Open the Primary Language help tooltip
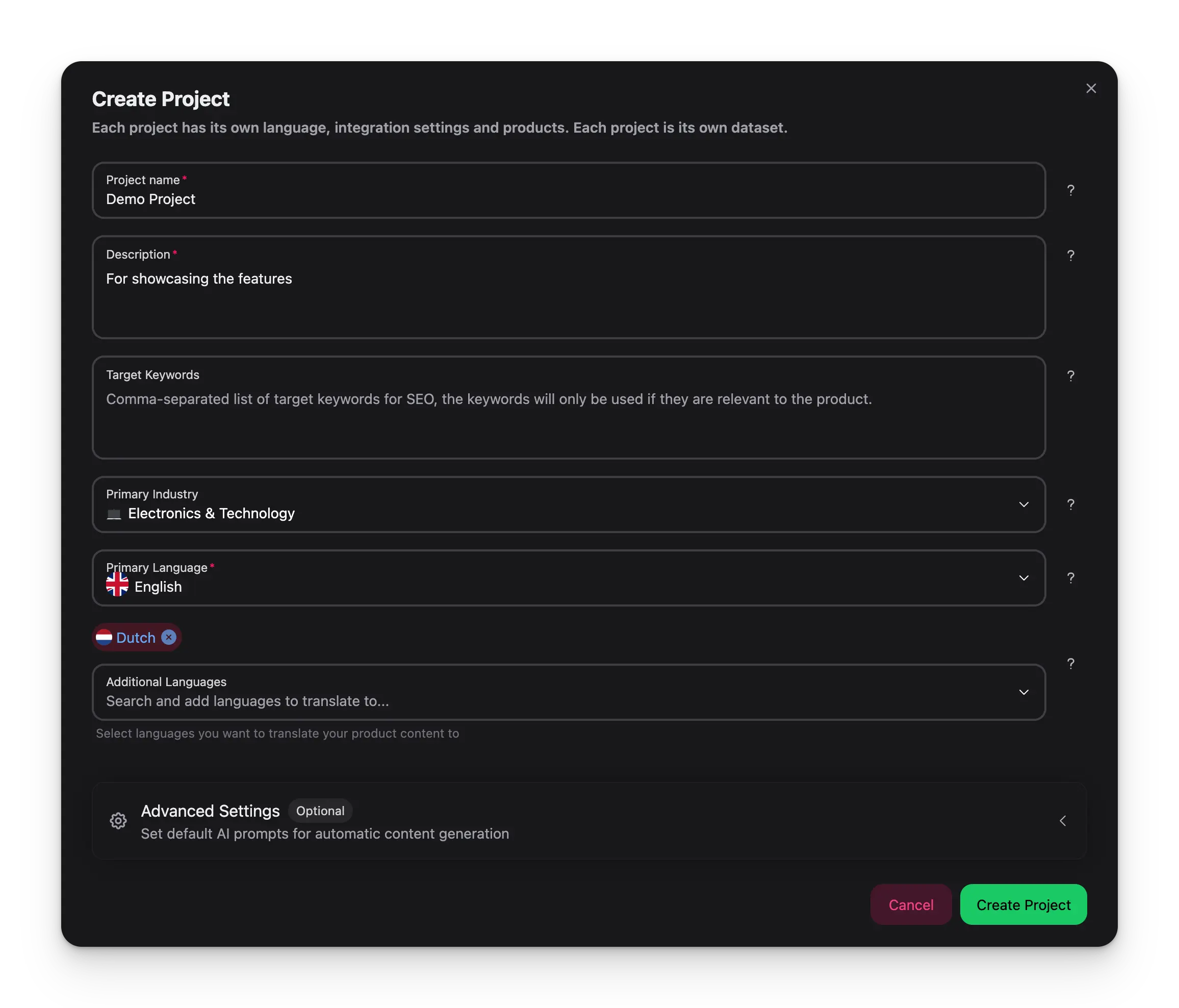 [1071, 577]
